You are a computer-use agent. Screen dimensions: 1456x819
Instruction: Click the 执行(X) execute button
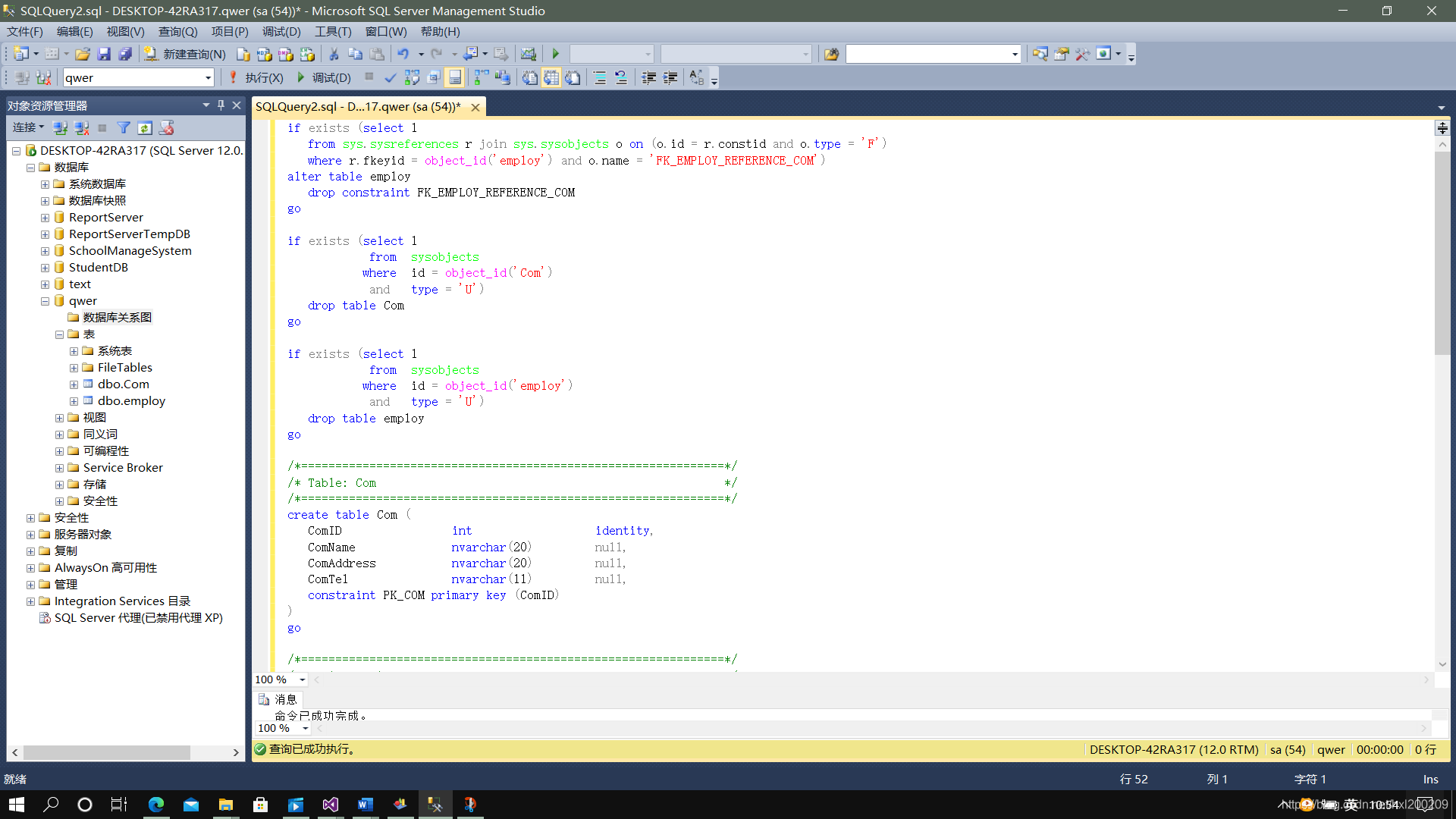pos(256,77)
